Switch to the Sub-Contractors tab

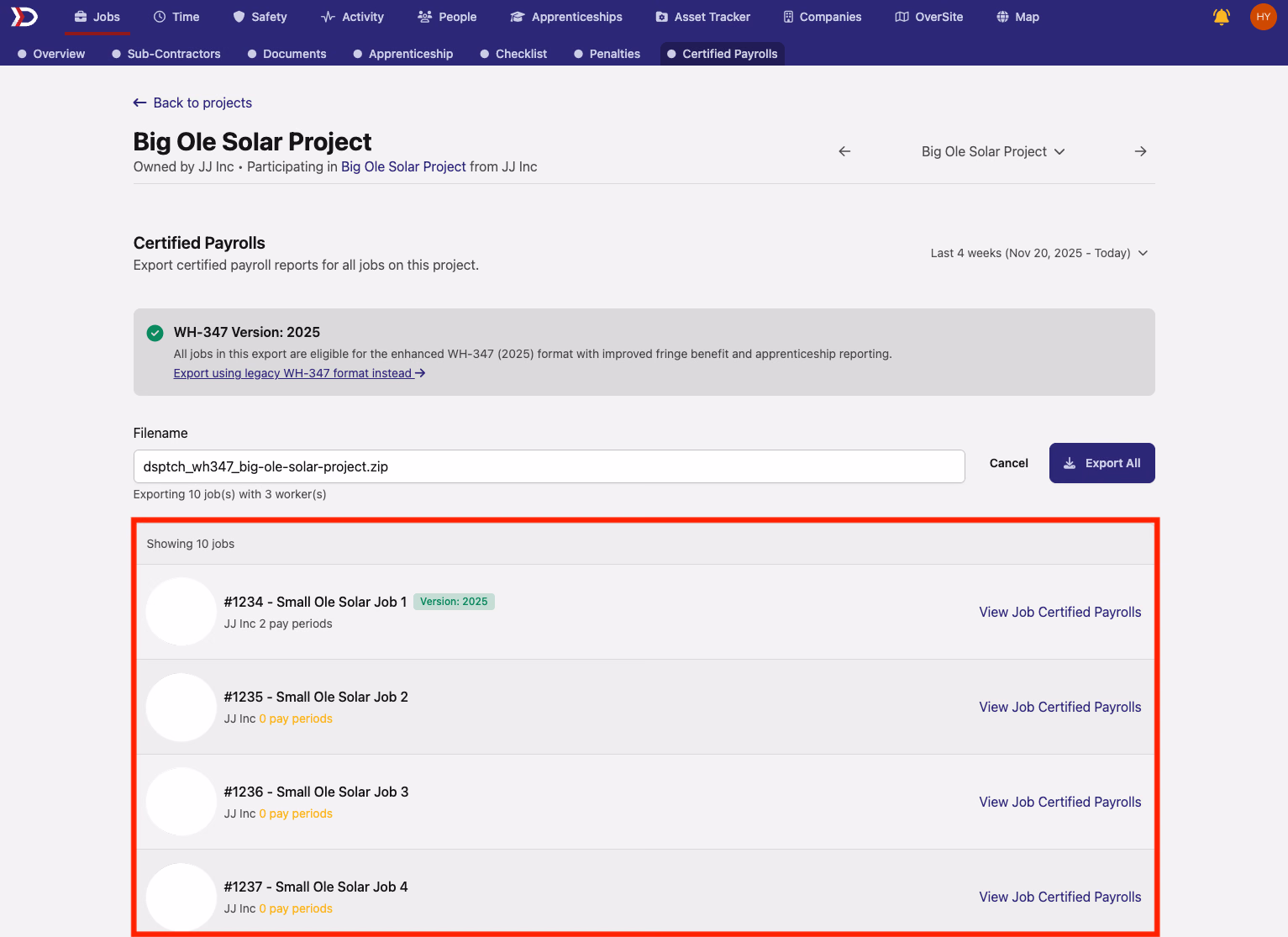point(166,54)
